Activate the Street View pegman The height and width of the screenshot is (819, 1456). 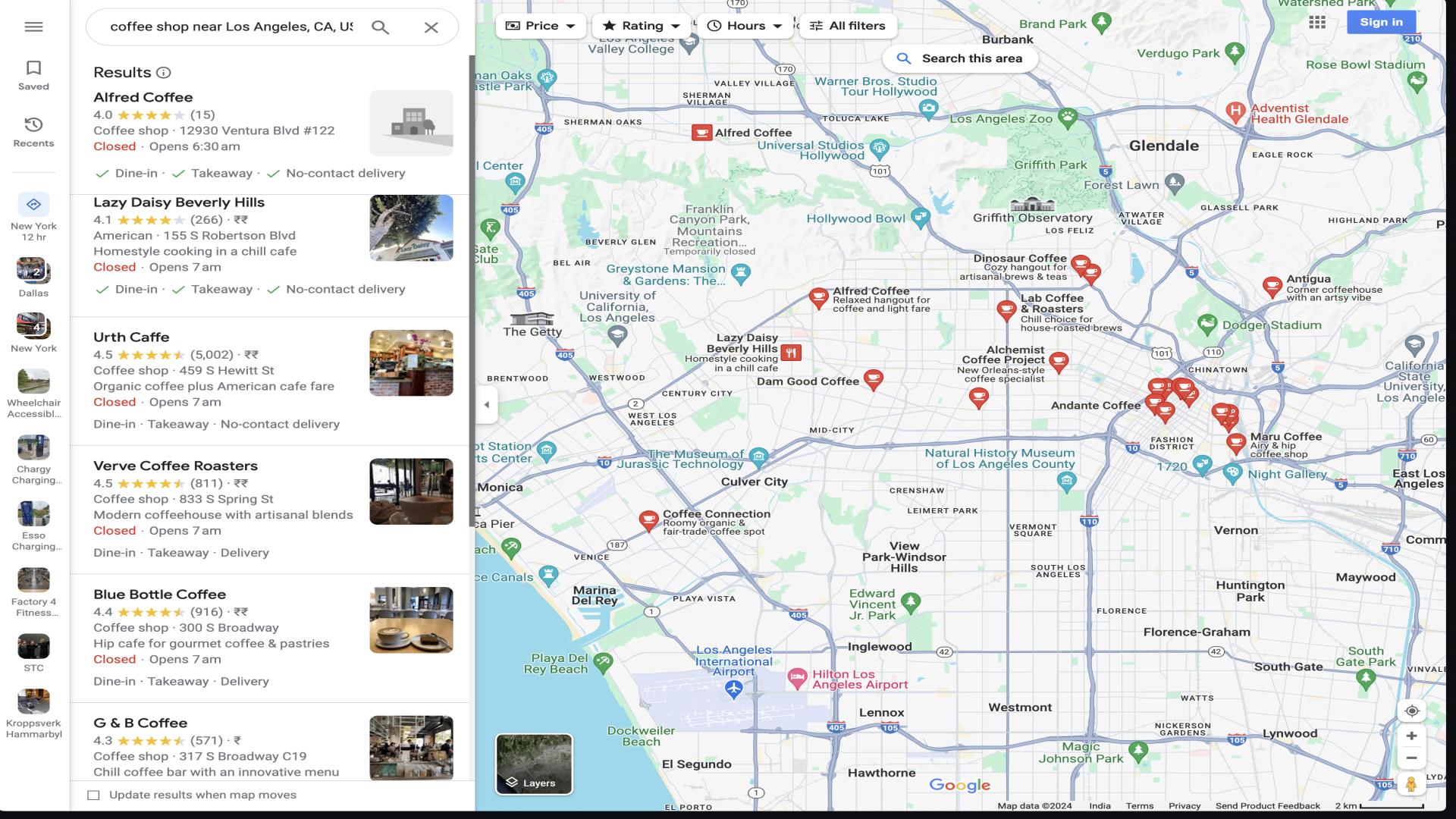click(1411, 784)
